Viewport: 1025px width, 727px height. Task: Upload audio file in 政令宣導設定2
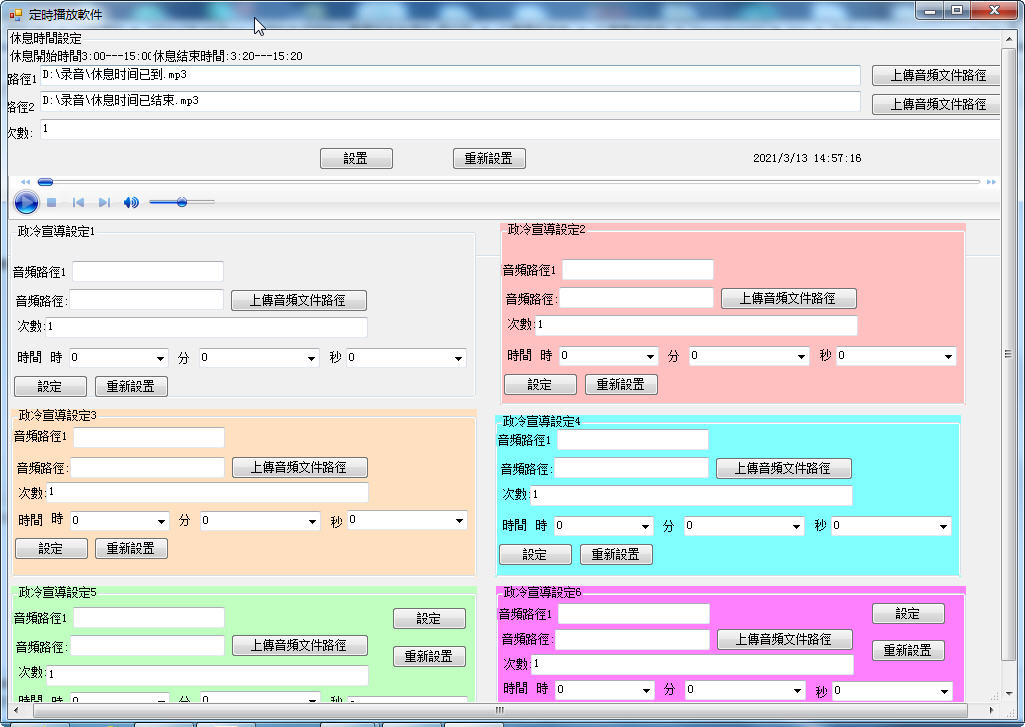click(788, 299)
